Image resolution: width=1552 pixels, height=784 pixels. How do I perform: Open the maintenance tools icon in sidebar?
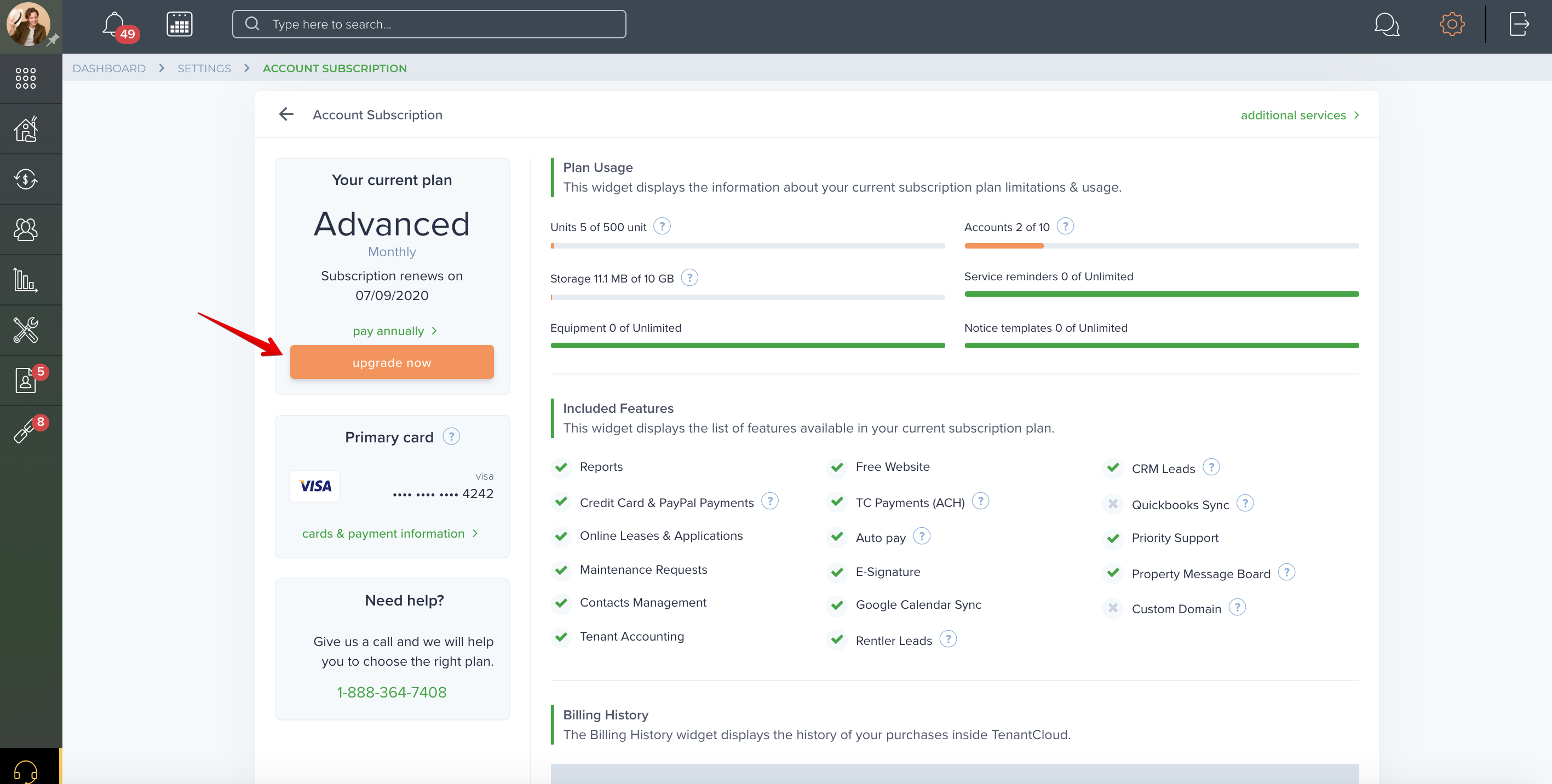point(26,330)
